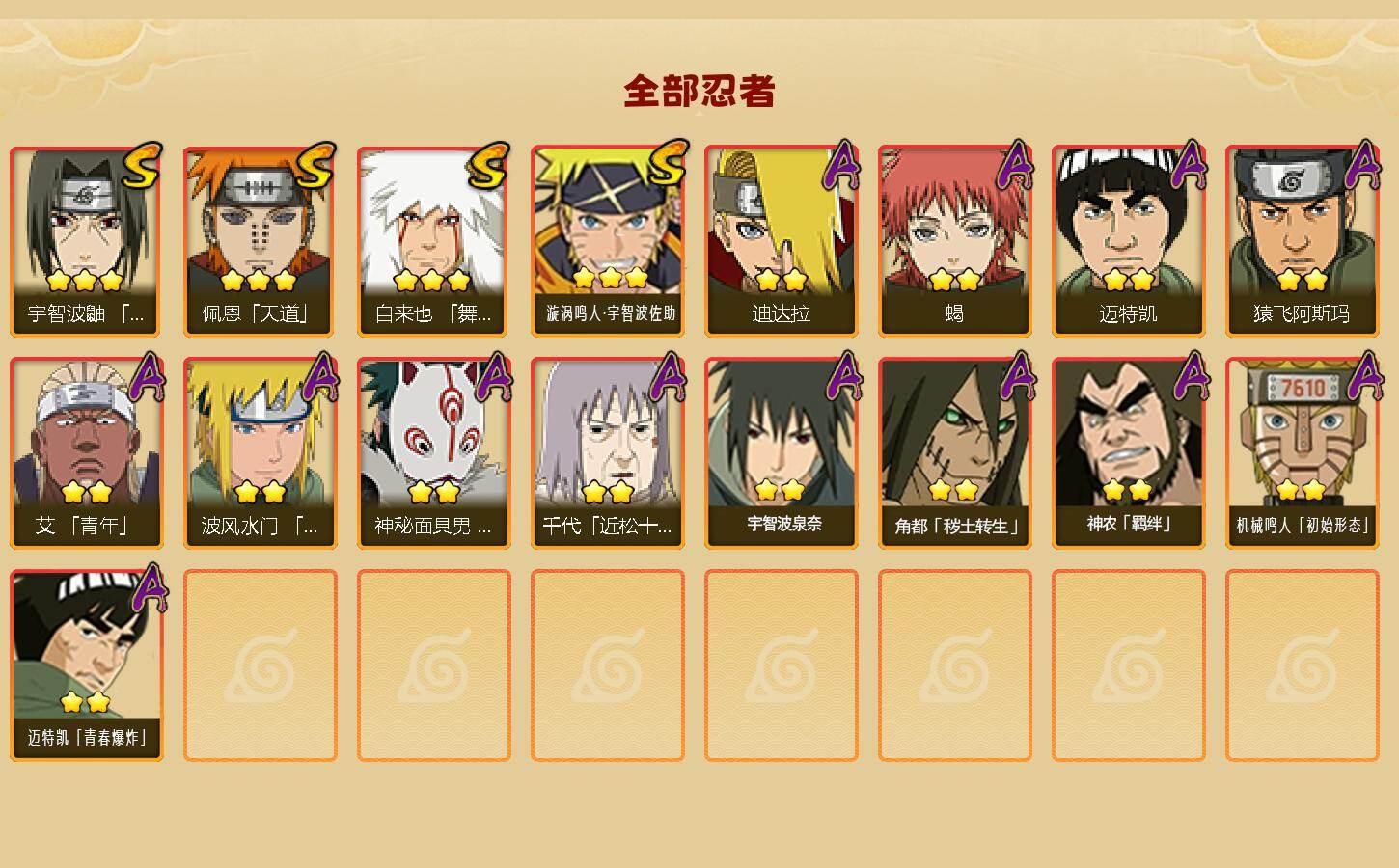Choose the 蝎 ninja card
Viewport: 1399px width, 868px height.
tap(954, 241)
